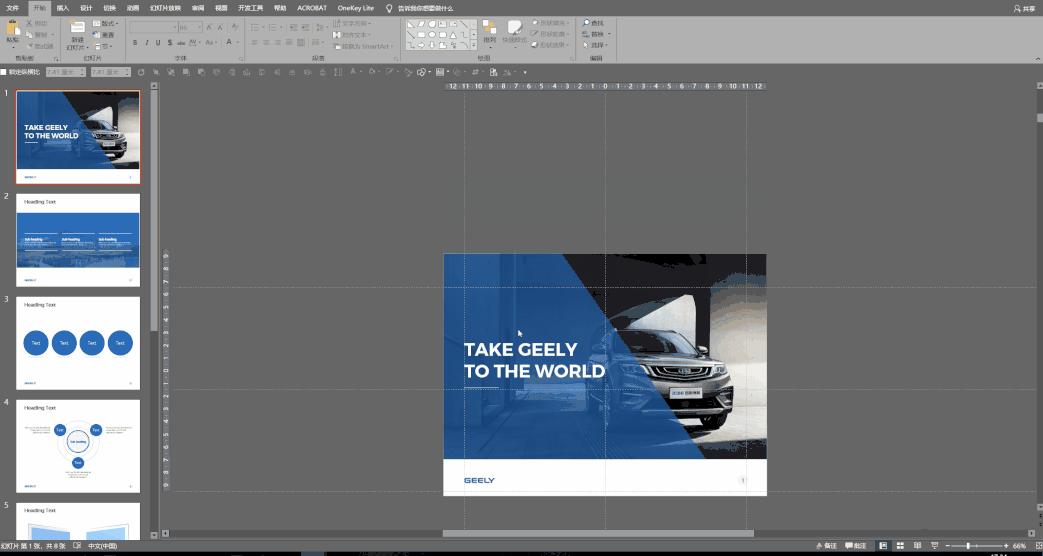Open the Arrange (排列) tool
The height and width of the screenshot is (556, 1043).
click(489, 31)
